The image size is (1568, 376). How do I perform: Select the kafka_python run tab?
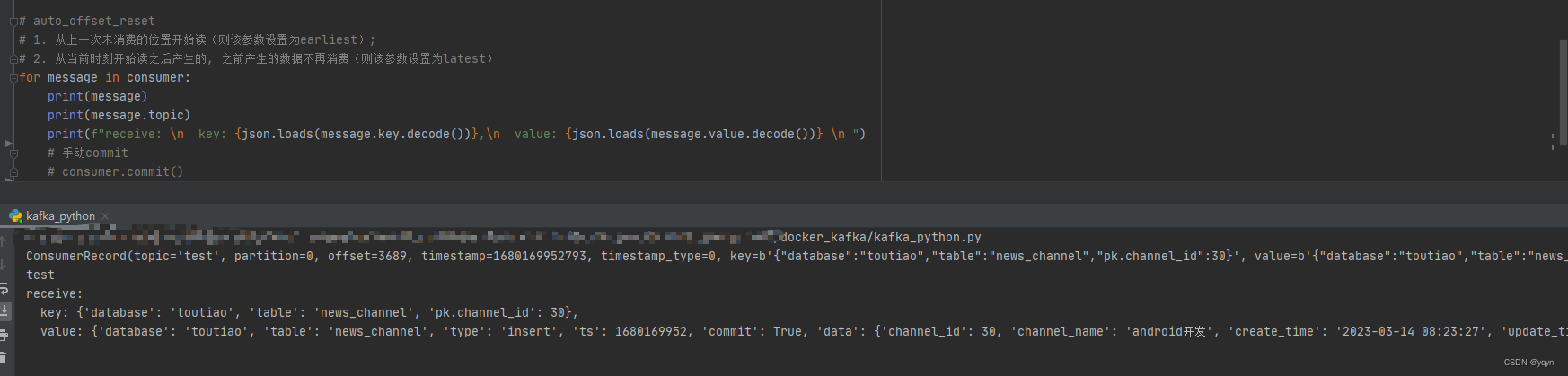[59, 216]
